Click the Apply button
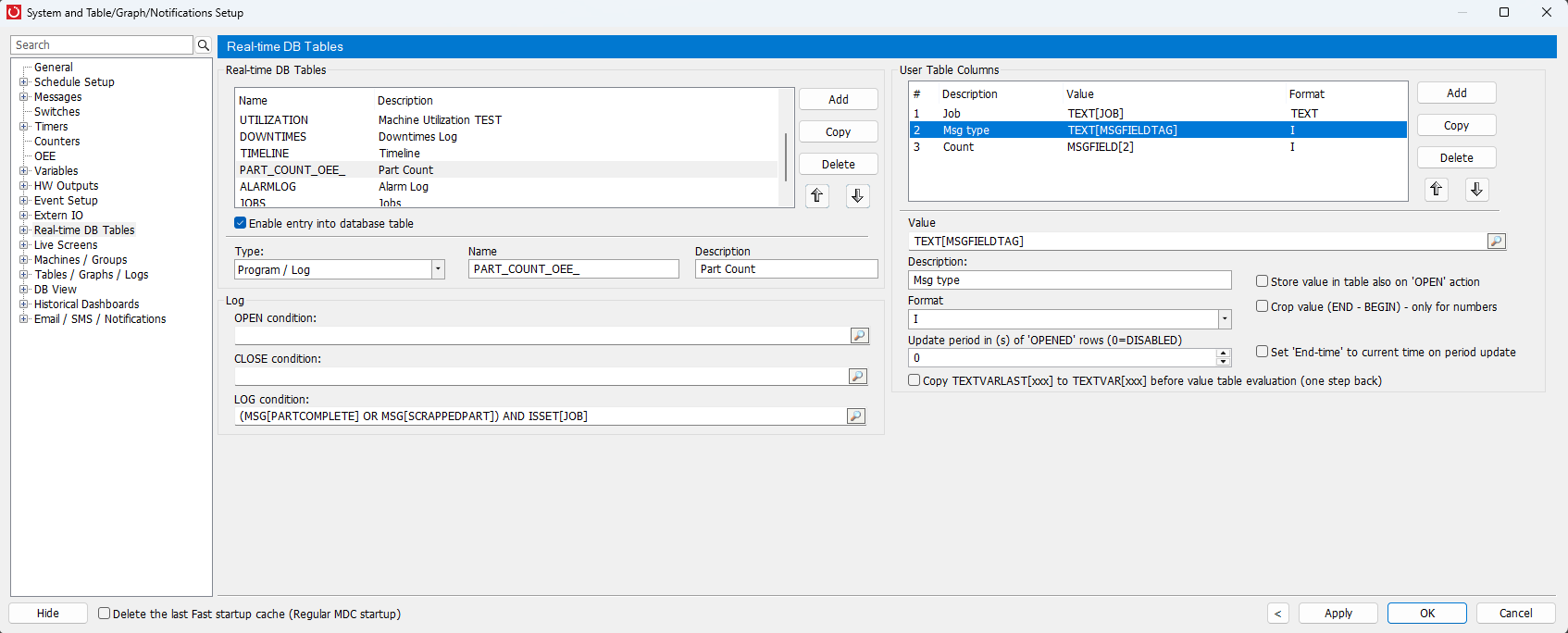 pos(1338,614)
